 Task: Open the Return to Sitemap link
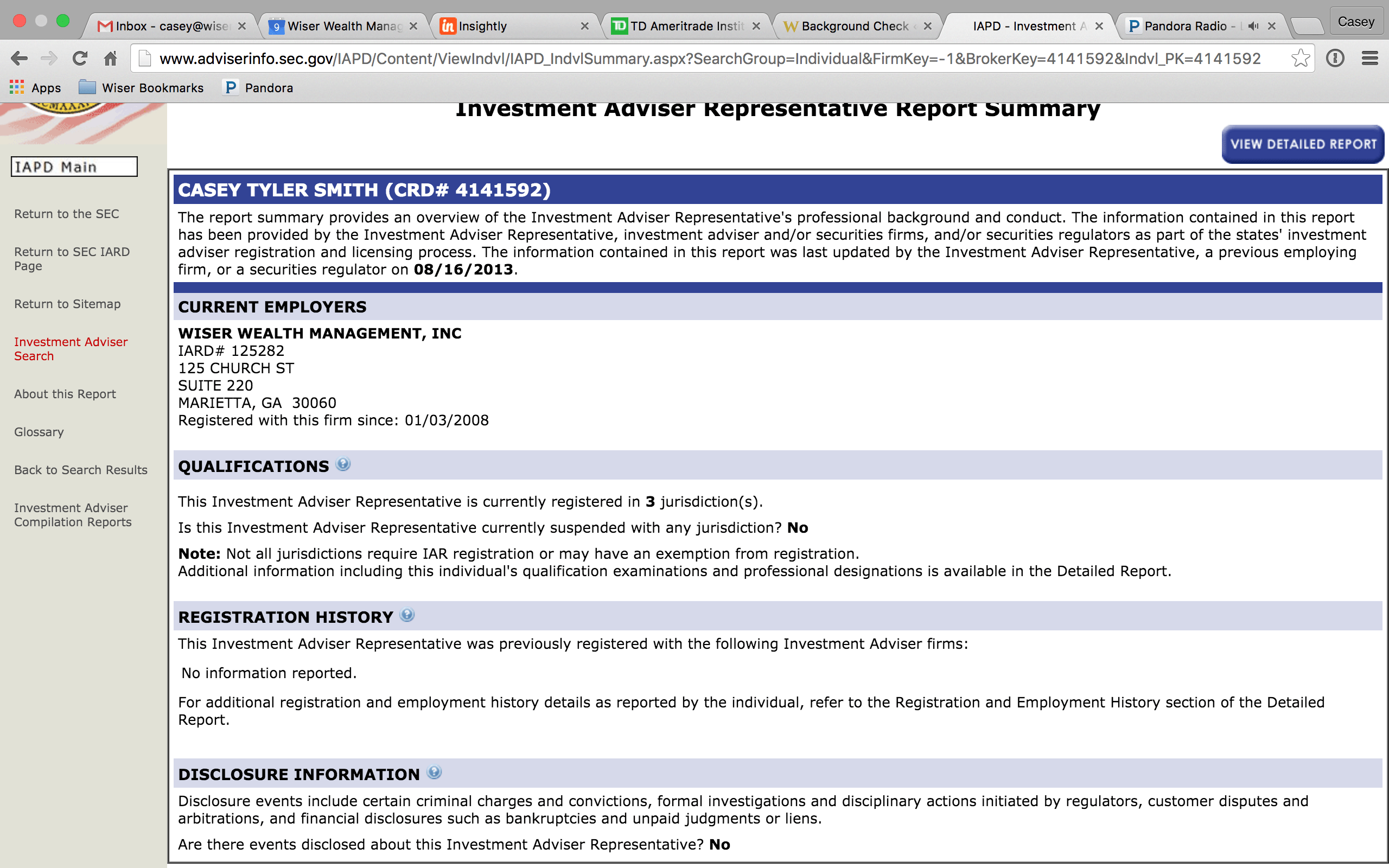[67, 304]
